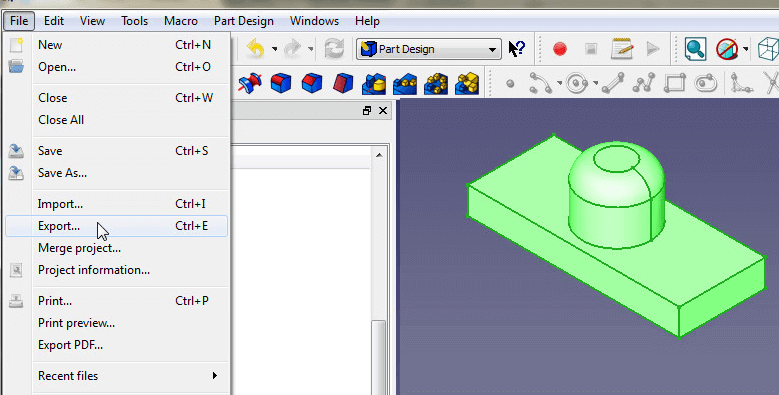Screen dimensions: 779x395
Task: Choose Save As... menu entry
Action: click(x=116, y=172)
